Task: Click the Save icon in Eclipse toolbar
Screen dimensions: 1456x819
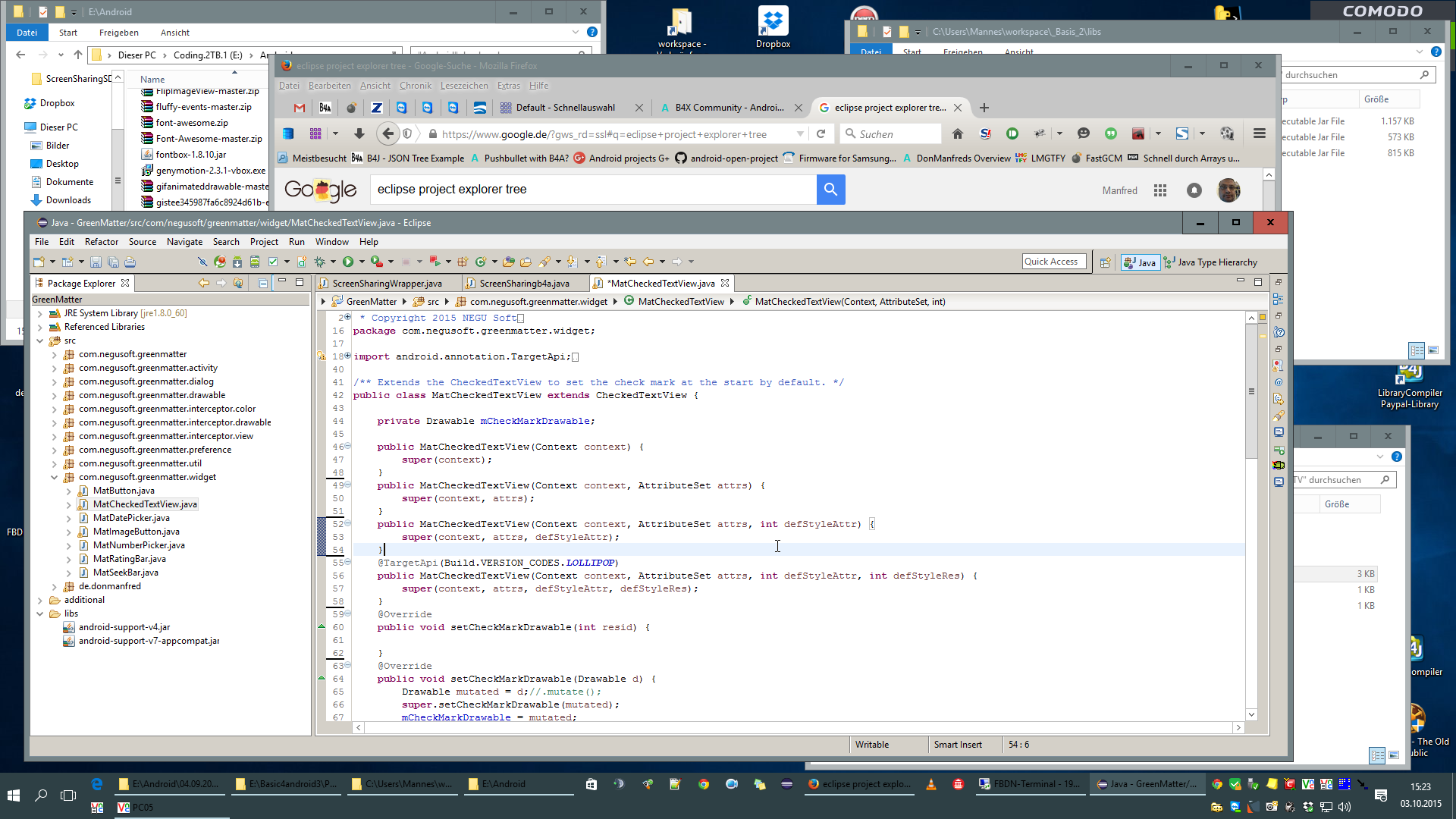Action: click(96, 262)
